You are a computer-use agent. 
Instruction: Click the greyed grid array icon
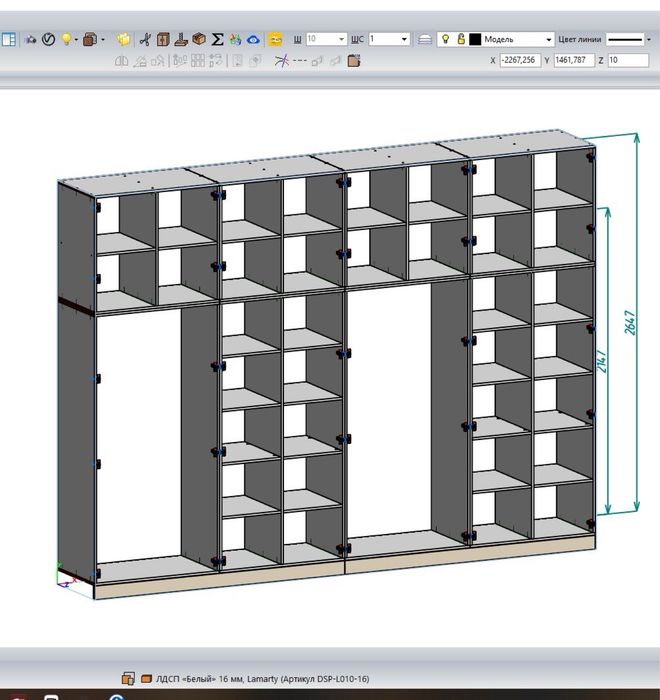click(197, 61)
